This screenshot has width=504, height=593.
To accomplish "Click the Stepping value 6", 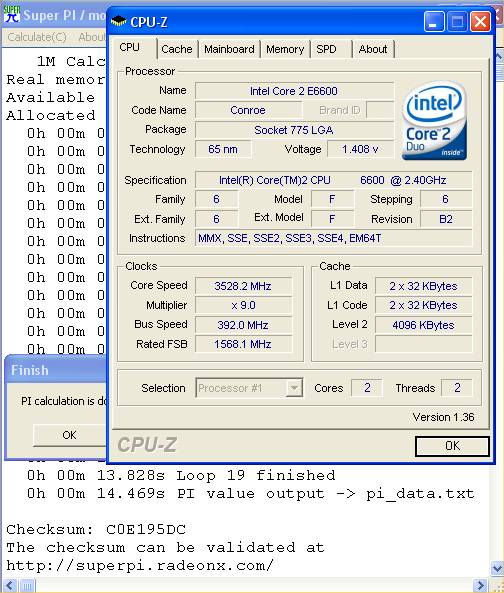I will tap(446, 199).
